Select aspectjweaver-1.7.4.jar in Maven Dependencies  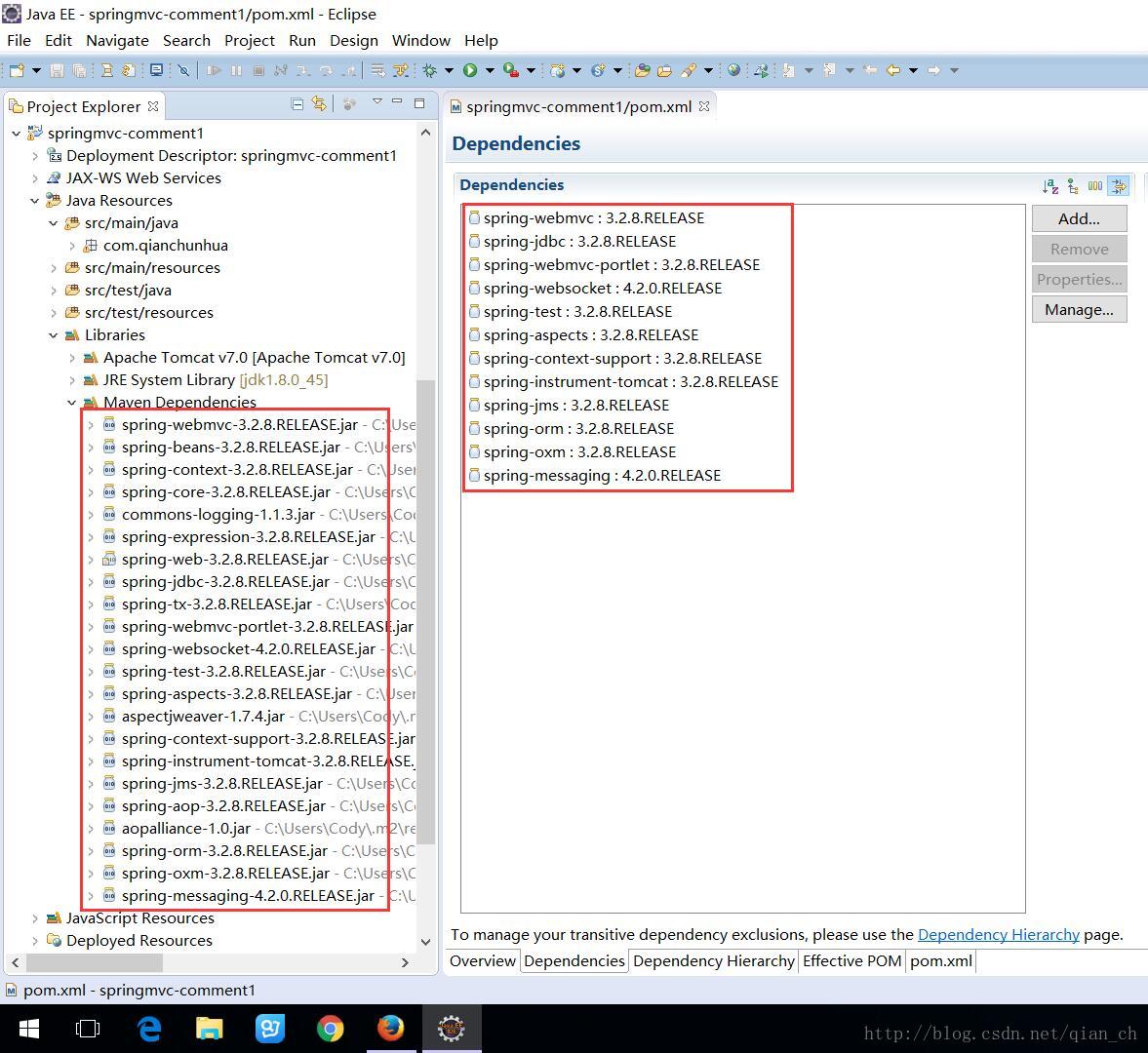(203, 717)
